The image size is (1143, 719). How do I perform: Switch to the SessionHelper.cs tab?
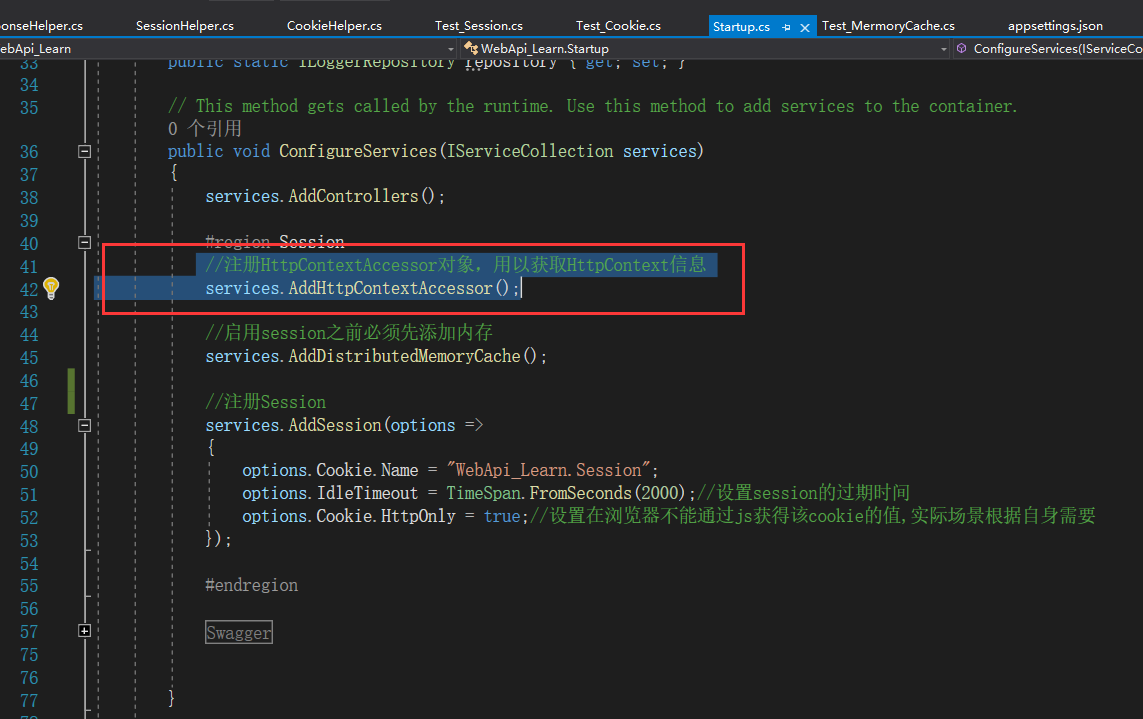click(x=184, y=25)
